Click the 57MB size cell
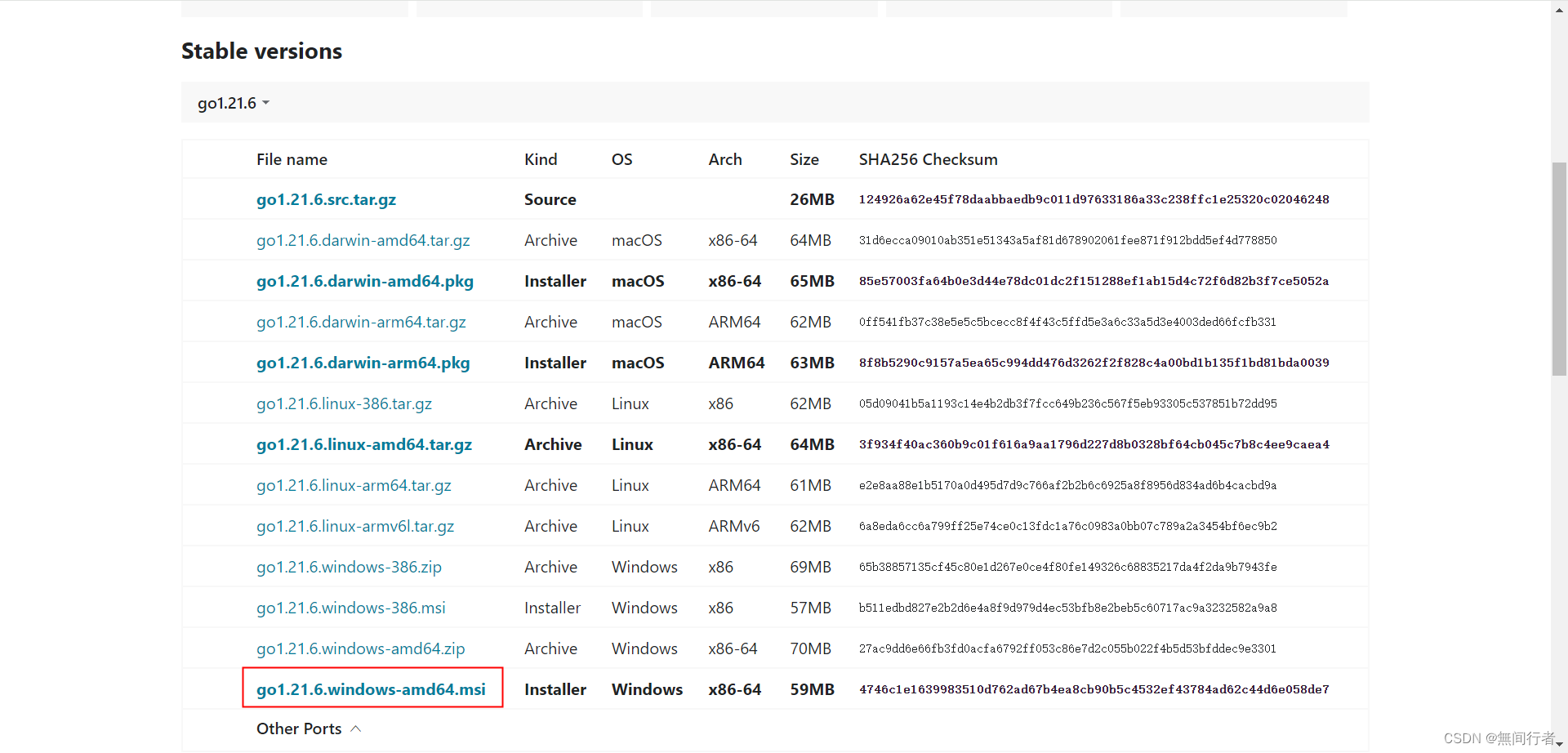 pyautogui.click(x=810, y=608)
